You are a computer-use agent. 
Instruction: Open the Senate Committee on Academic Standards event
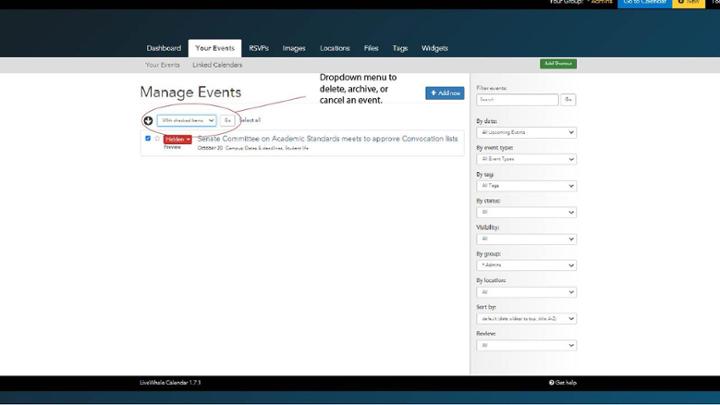point(327,138)
